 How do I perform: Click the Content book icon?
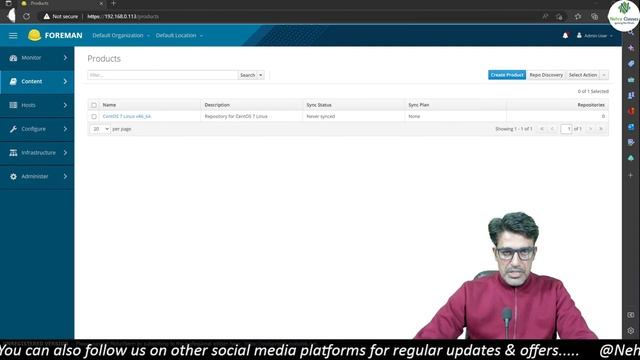pyautogui.click(x=13, y=82)
